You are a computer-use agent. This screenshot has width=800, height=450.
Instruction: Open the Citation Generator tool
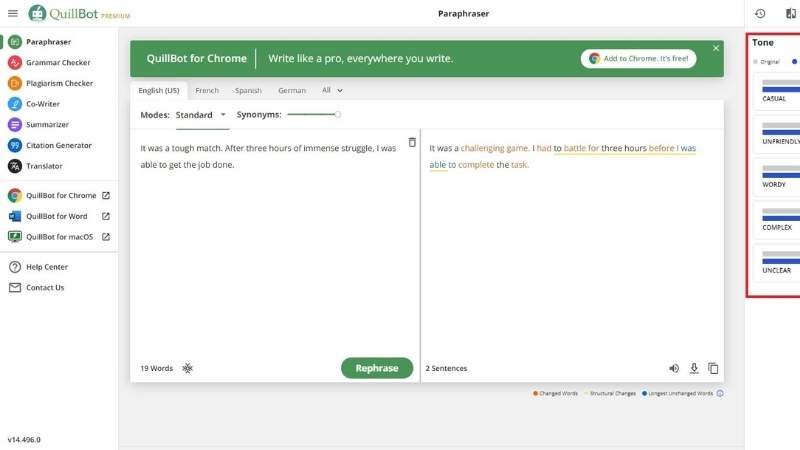tap(58, 145)
